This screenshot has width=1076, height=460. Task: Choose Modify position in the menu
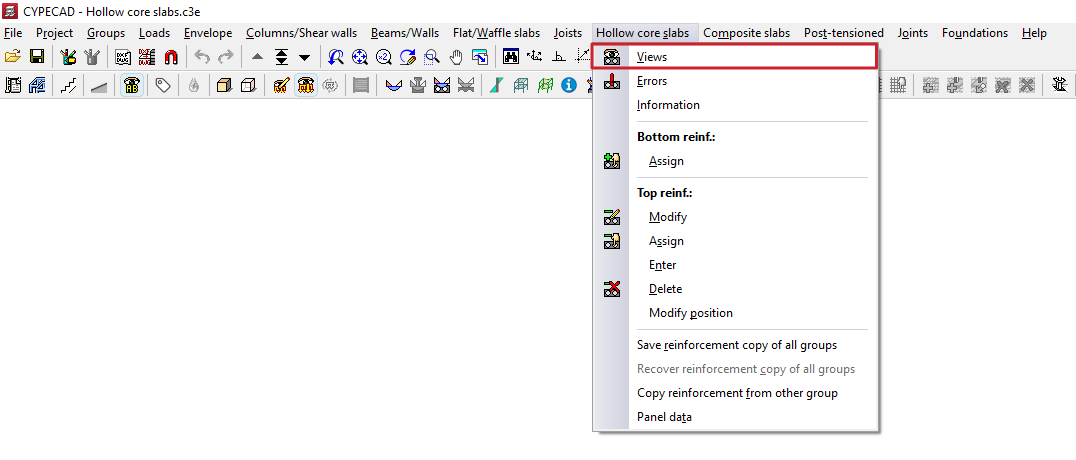[735, 313]
